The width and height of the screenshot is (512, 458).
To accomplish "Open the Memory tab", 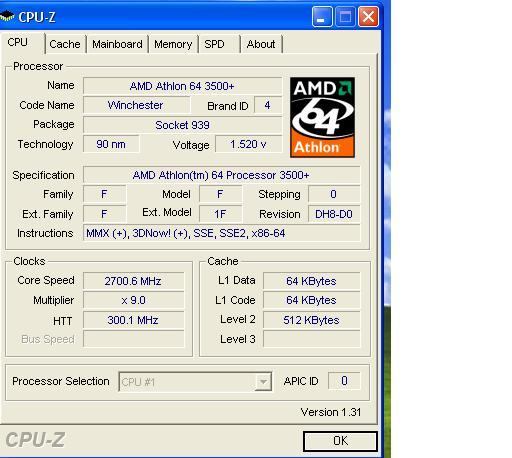I will [x=173, y=44].
